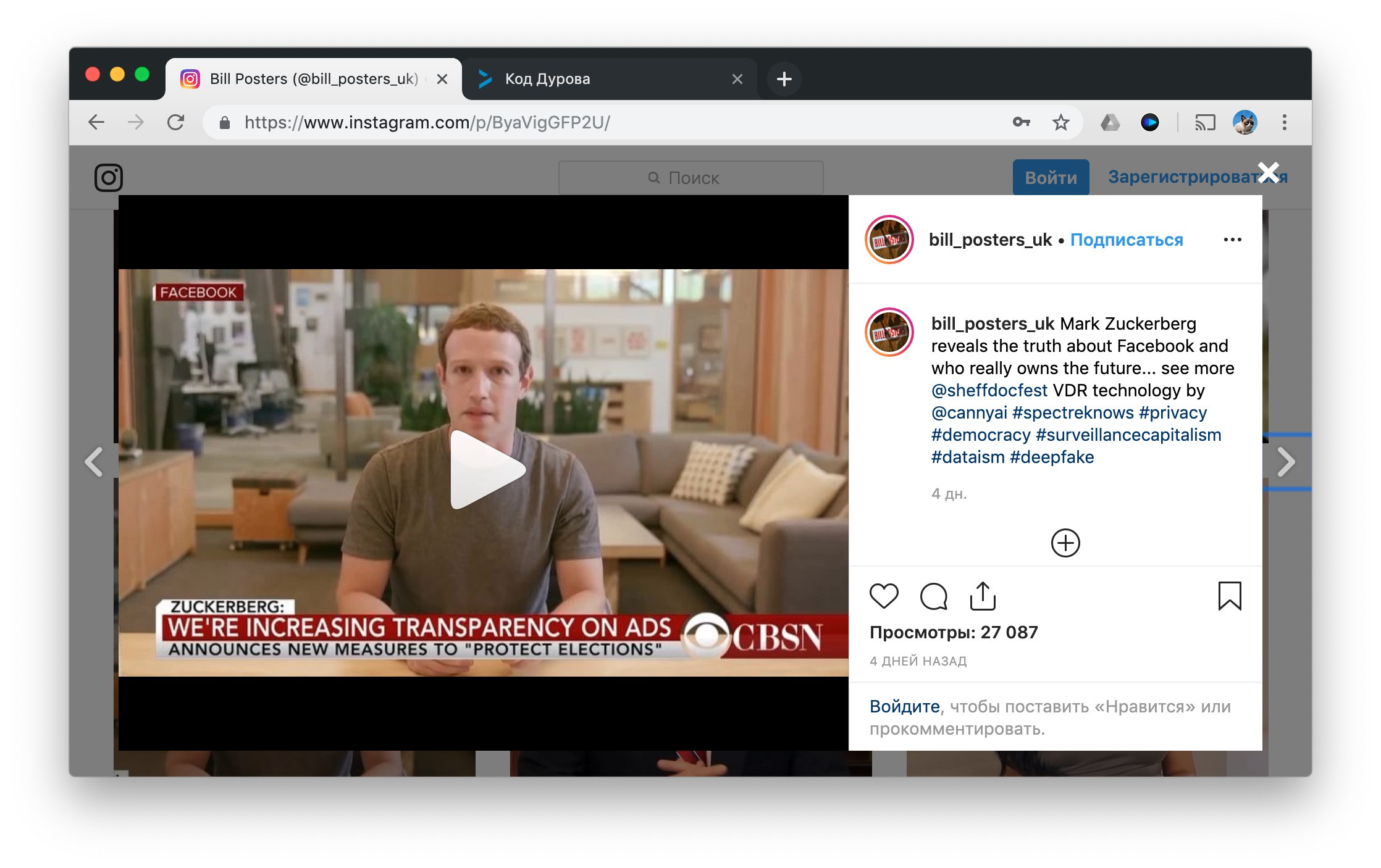
Task: Open post options three-dot menu
Action: pyautogui.click(x=1232, y=240)
